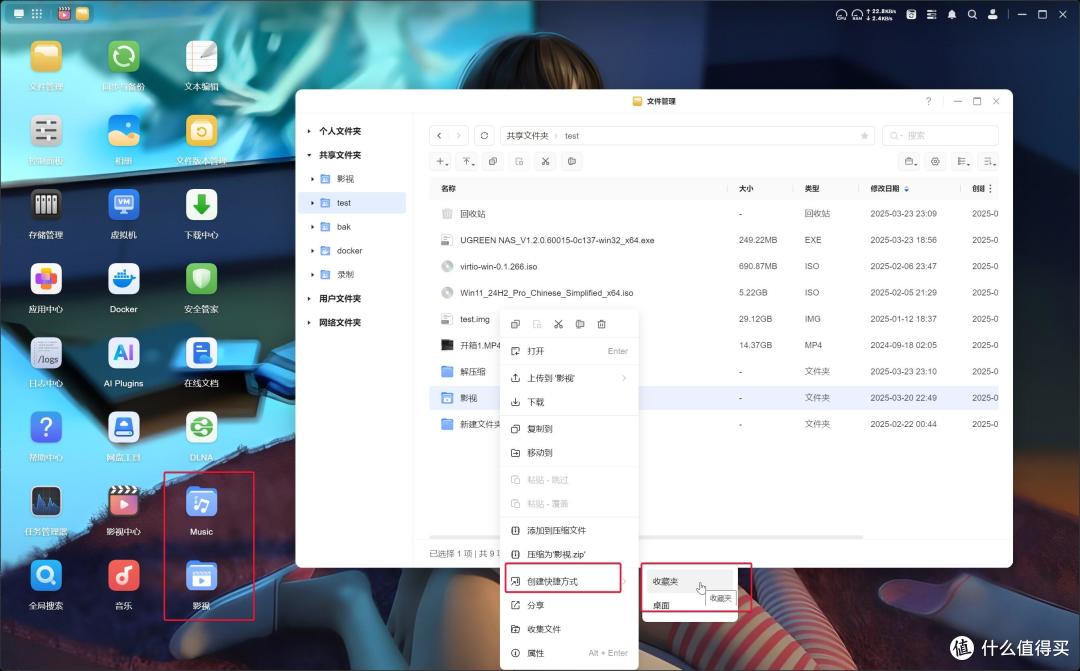Go back with the left arrow button
This screenshot has width=1080, height=671.
(439, 136)
